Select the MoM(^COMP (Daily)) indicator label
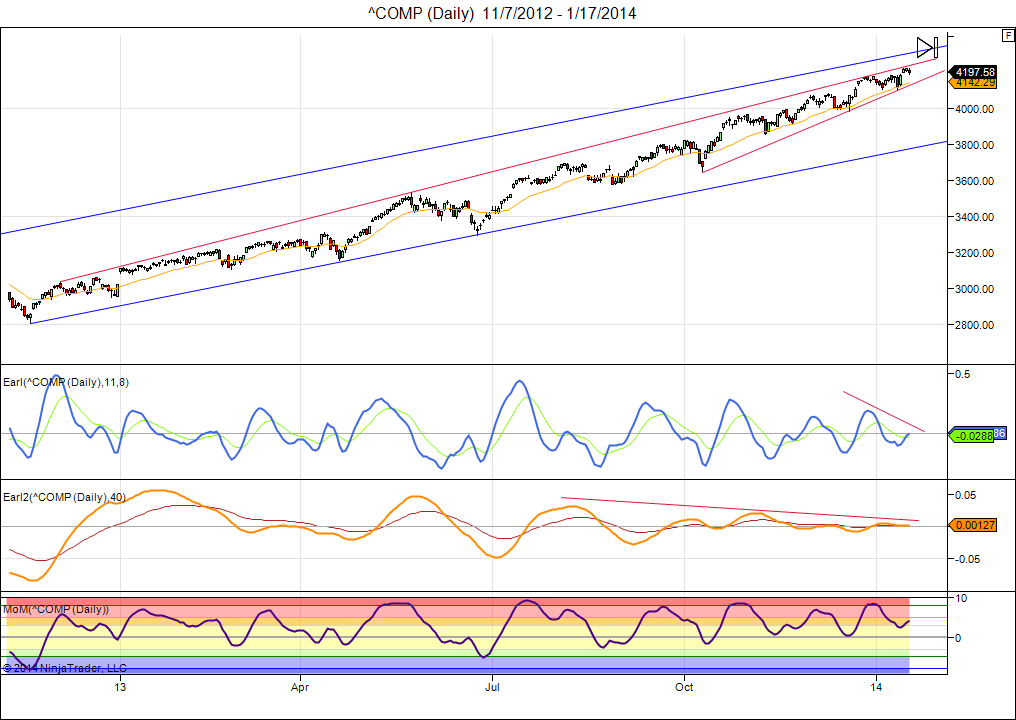This screenshot has height=720, width=1016. [x=56, y=609]
